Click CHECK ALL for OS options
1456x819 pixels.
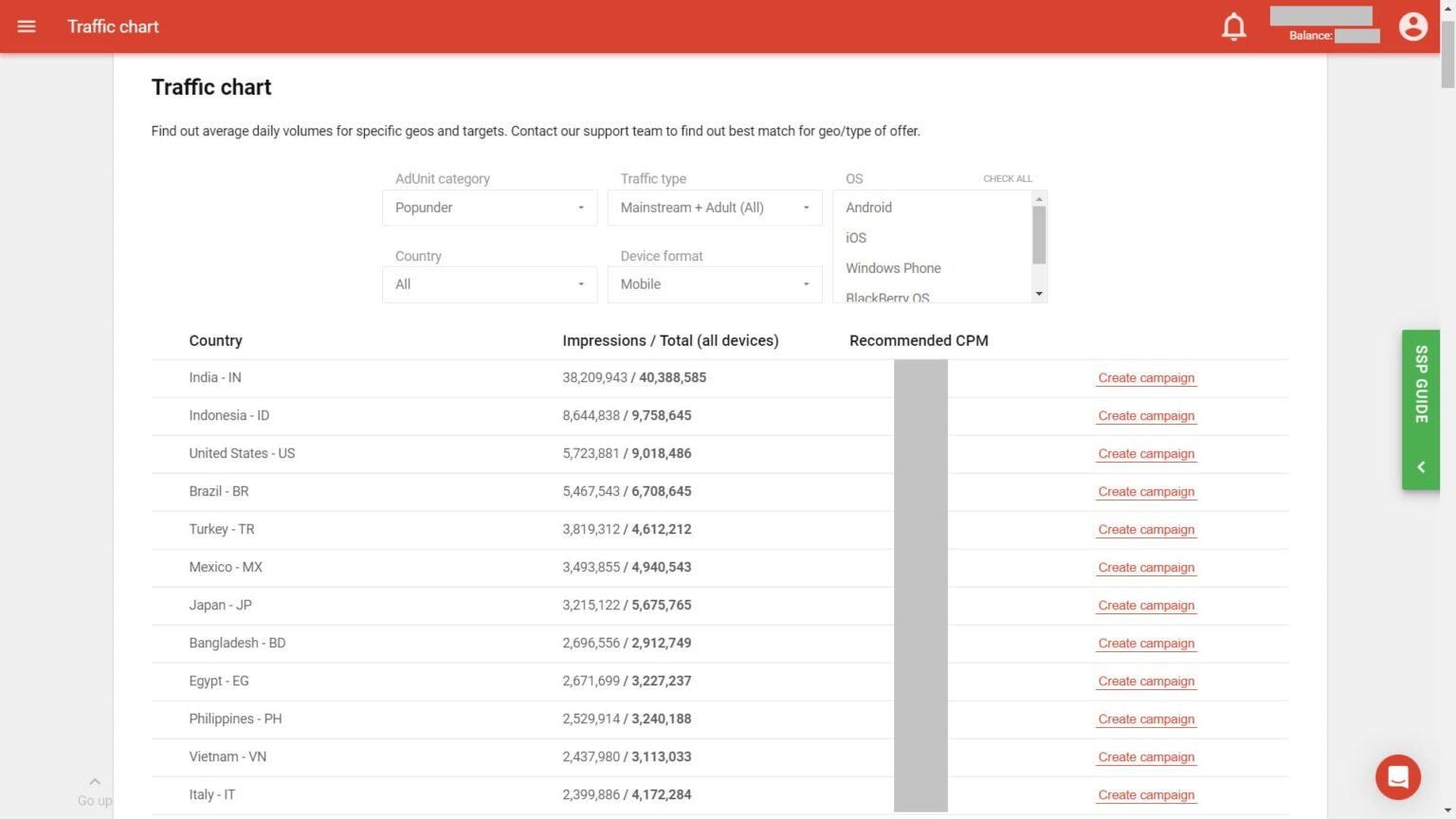pyautogui.click(x=1007, y=178)
